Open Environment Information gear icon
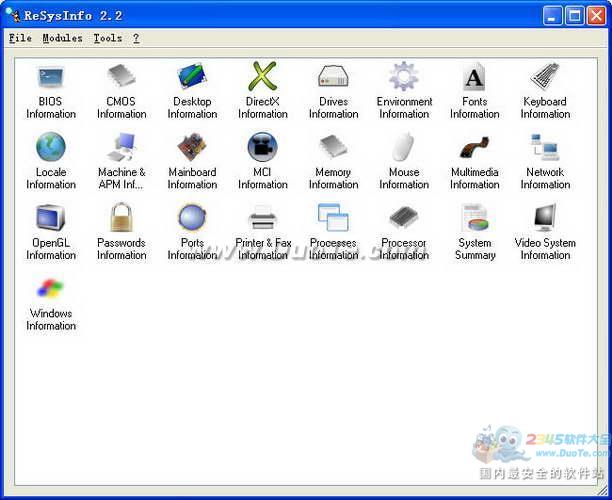 404,77
